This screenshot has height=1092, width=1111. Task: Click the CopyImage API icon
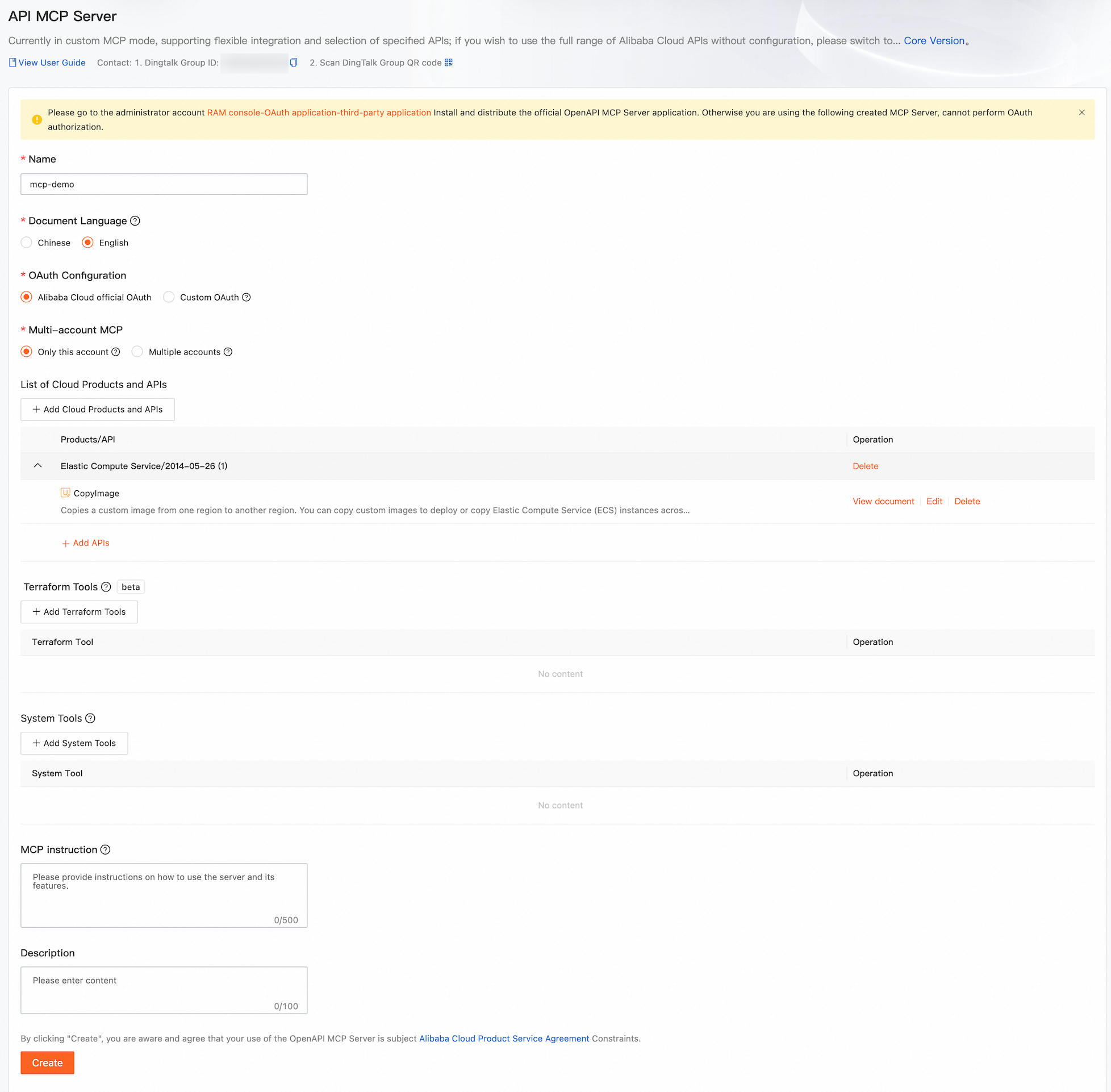click(65, 493)
